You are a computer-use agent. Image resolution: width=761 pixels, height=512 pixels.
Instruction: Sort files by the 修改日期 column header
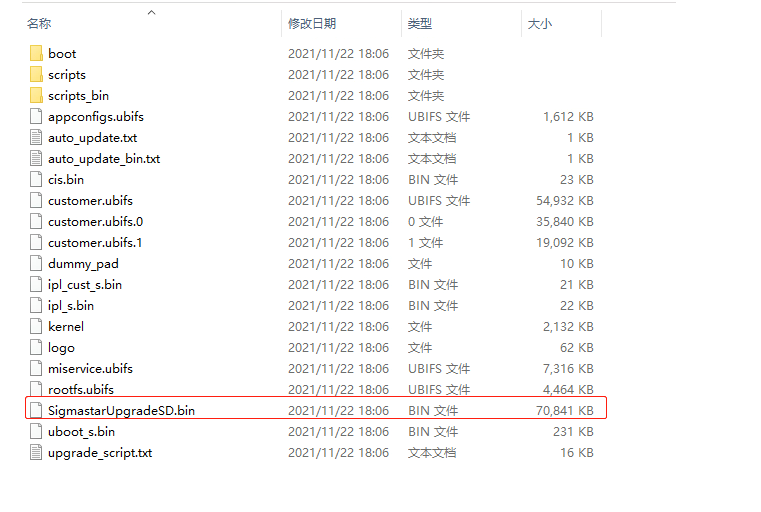click(312, 23)
